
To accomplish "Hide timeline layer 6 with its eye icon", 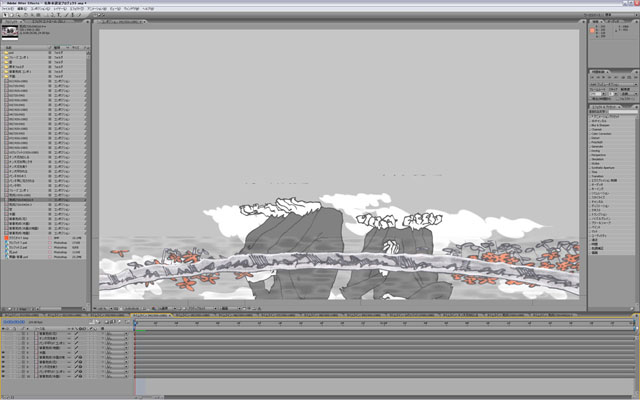I will click(x=3, y=357).
